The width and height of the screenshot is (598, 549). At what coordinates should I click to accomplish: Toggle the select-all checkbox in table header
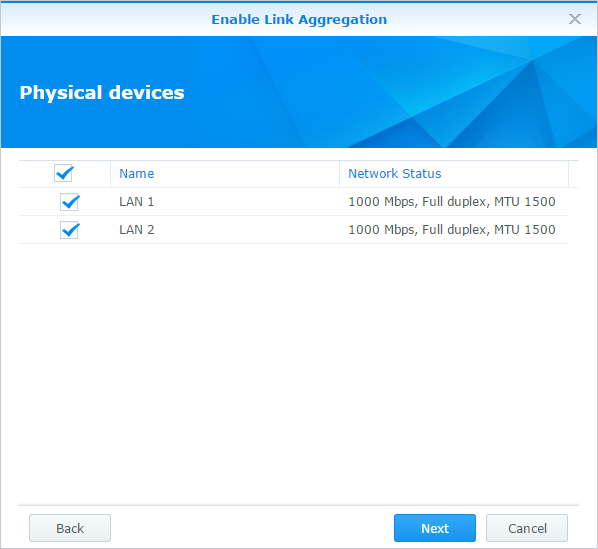pyautogui.click(x=64, y=173)
